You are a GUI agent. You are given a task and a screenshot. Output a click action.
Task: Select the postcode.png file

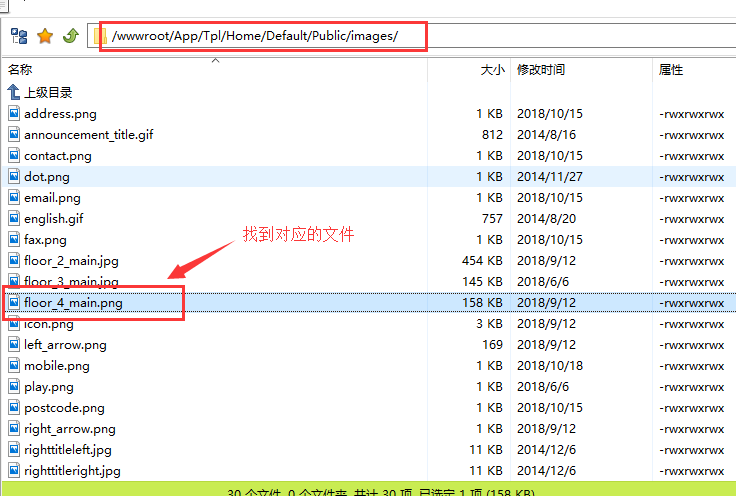coord(64,408)
